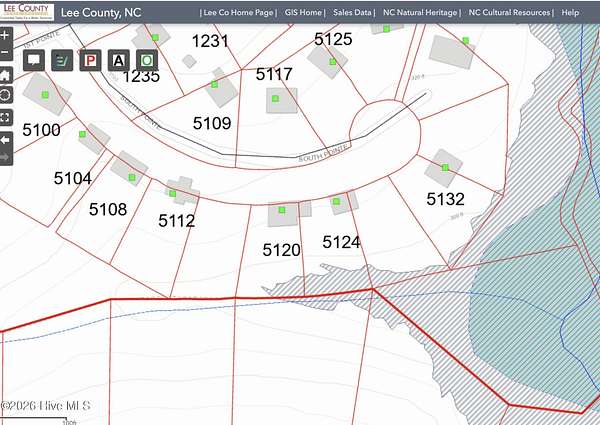Go back to previous map extent
This screenshot has height=425, width=600.
pyautogui.click(x=5, y=139)
